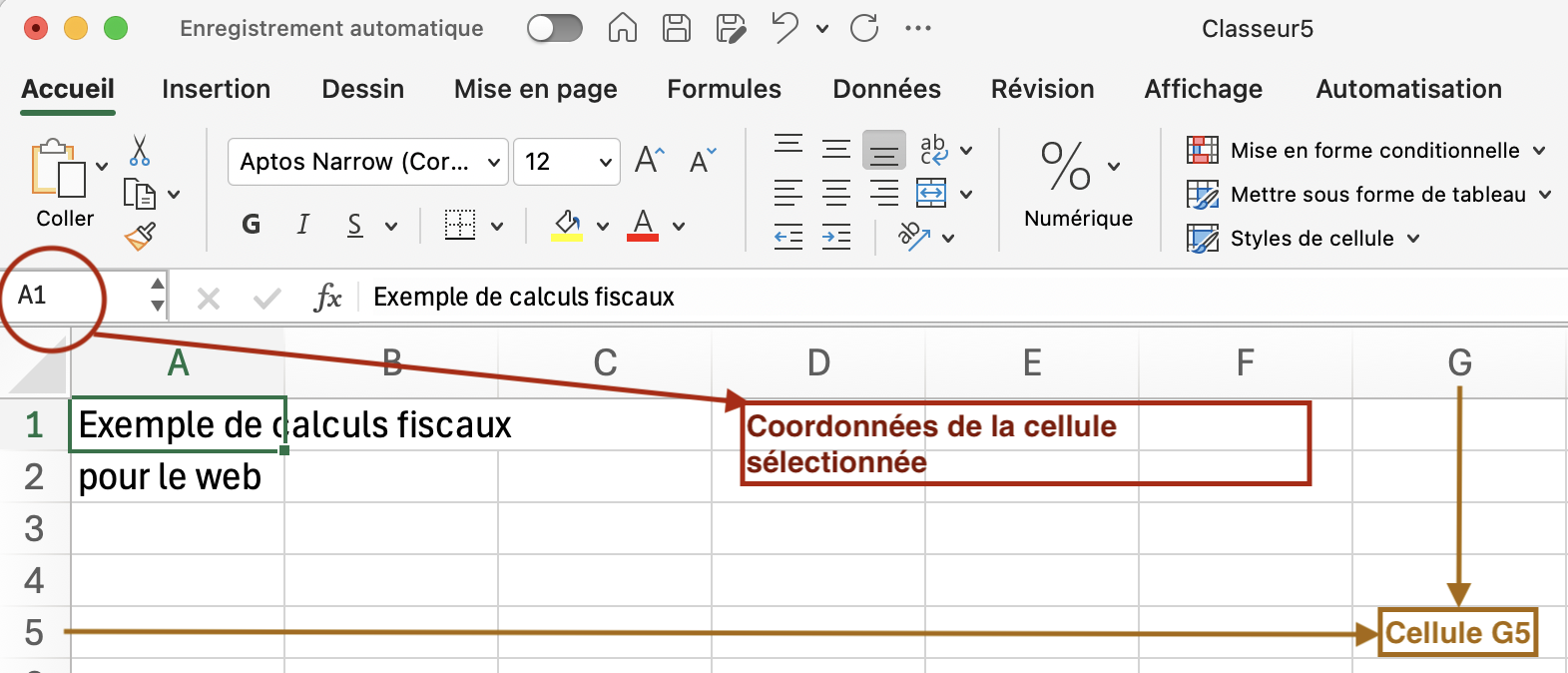Image resolution: width=1568 pixels, height=673 pixels.
Task: Select middle vertical alignment icon
Action: [836, 150]
